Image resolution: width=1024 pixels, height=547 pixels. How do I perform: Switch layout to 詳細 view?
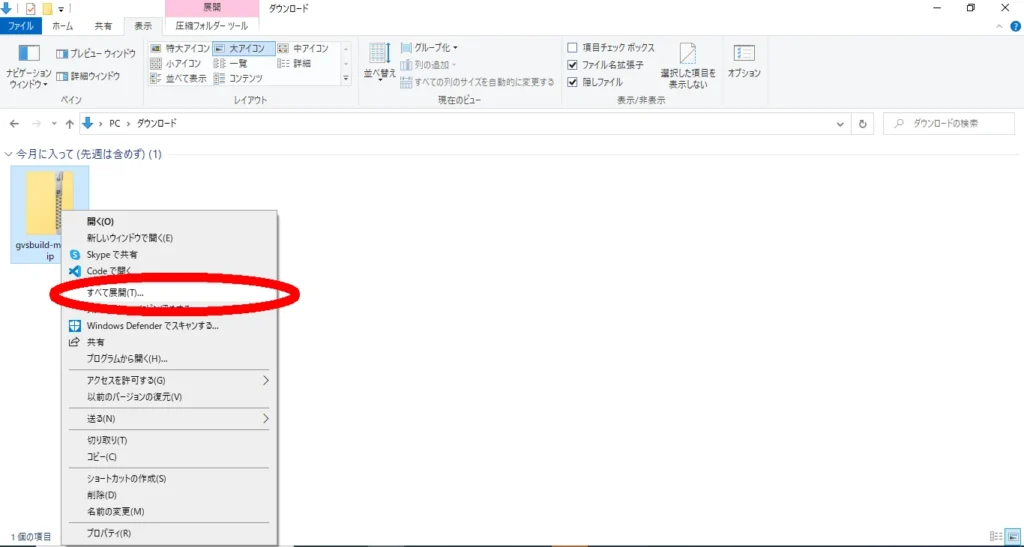294,63
